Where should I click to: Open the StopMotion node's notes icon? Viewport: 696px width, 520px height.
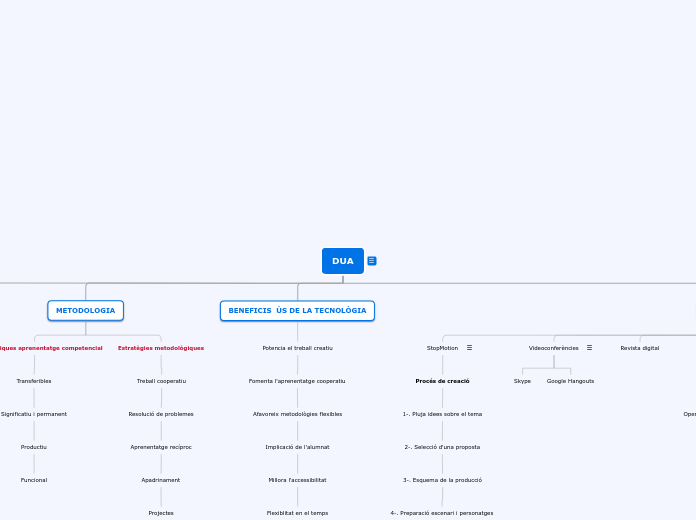(x=469, y=348)
